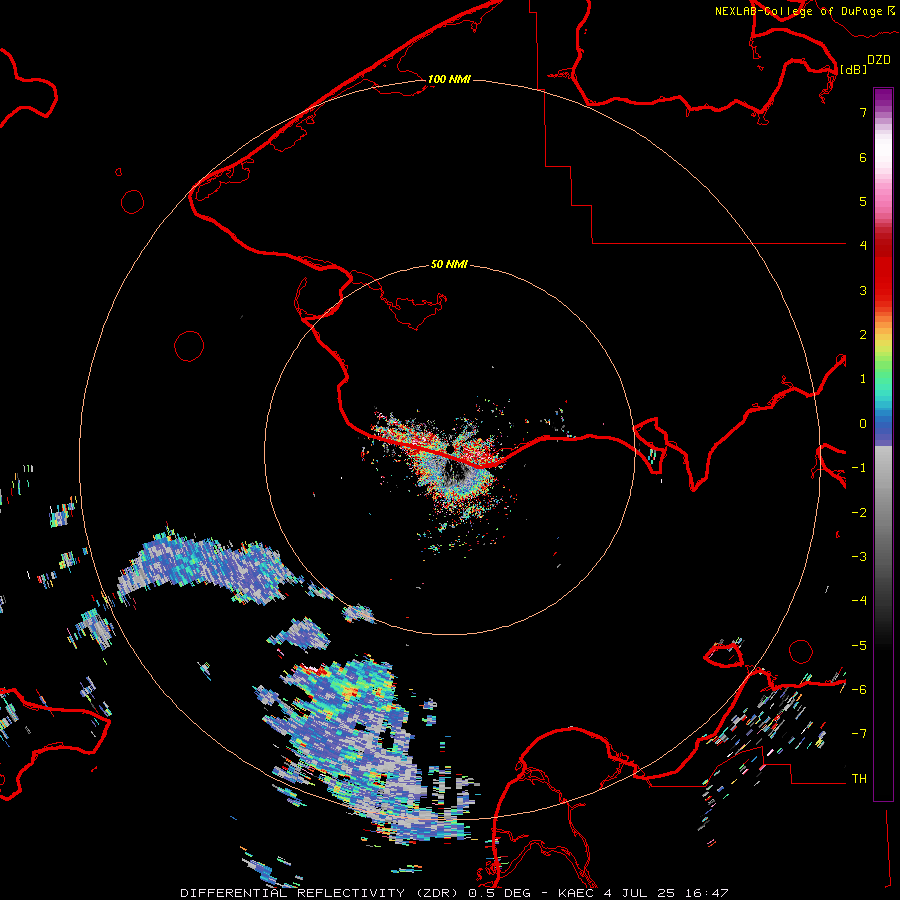Click the 50 NMI range ring label

[449, 264]
